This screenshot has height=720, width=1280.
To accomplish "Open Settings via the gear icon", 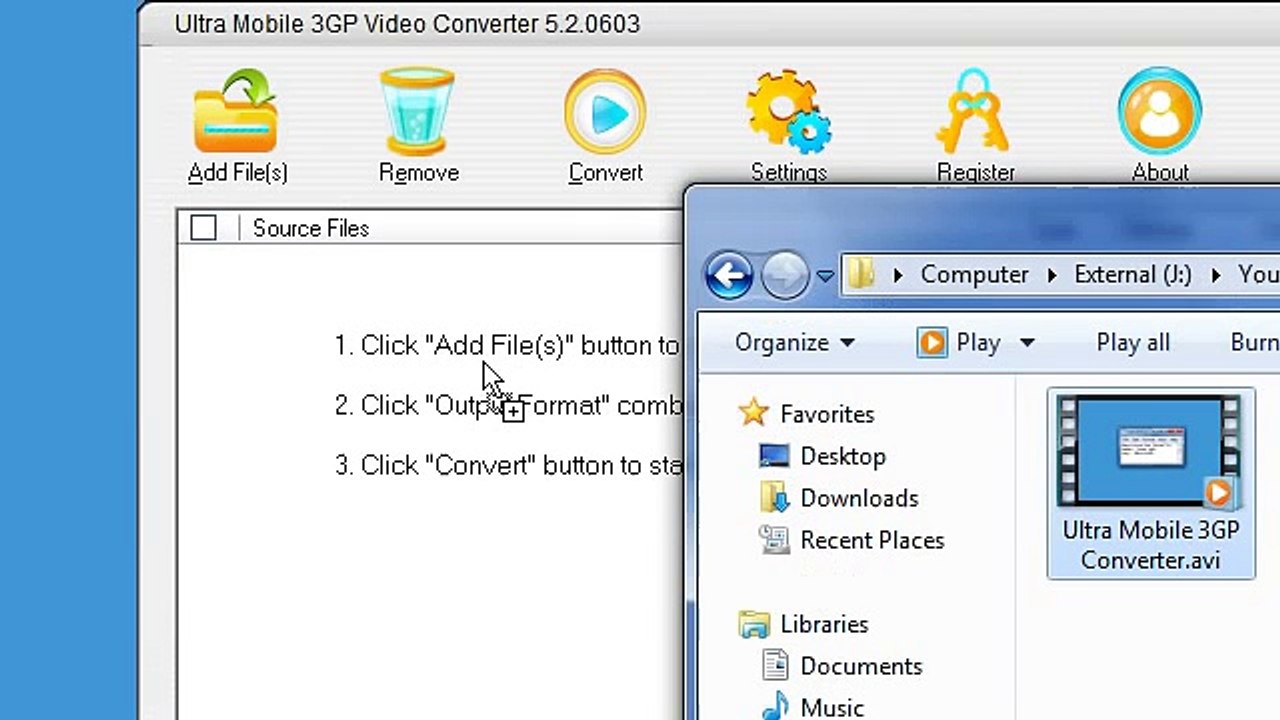I will click(788, 111).
